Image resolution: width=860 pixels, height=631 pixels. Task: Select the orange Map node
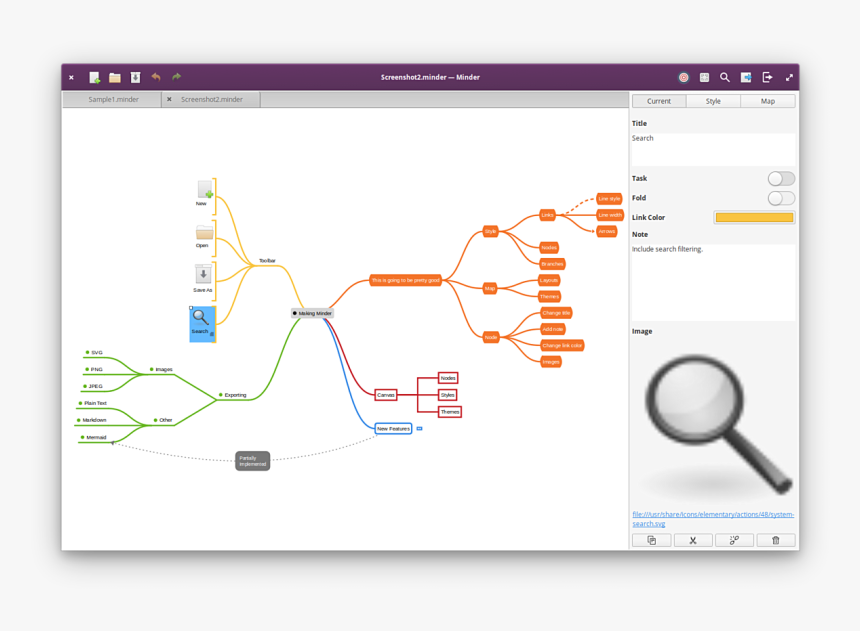490,289
